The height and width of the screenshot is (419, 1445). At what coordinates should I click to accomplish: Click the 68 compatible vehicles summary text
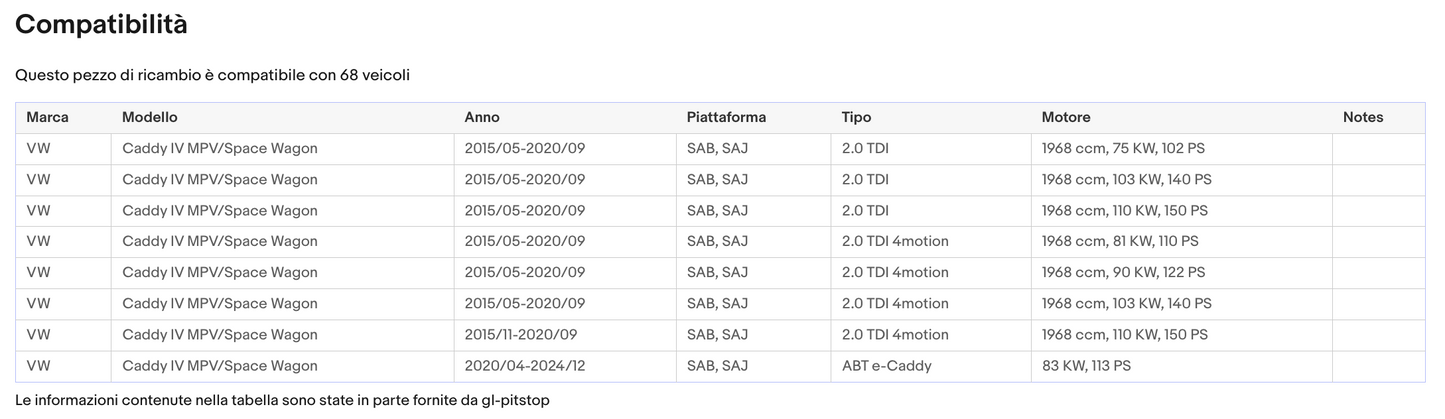click(212, 75)
